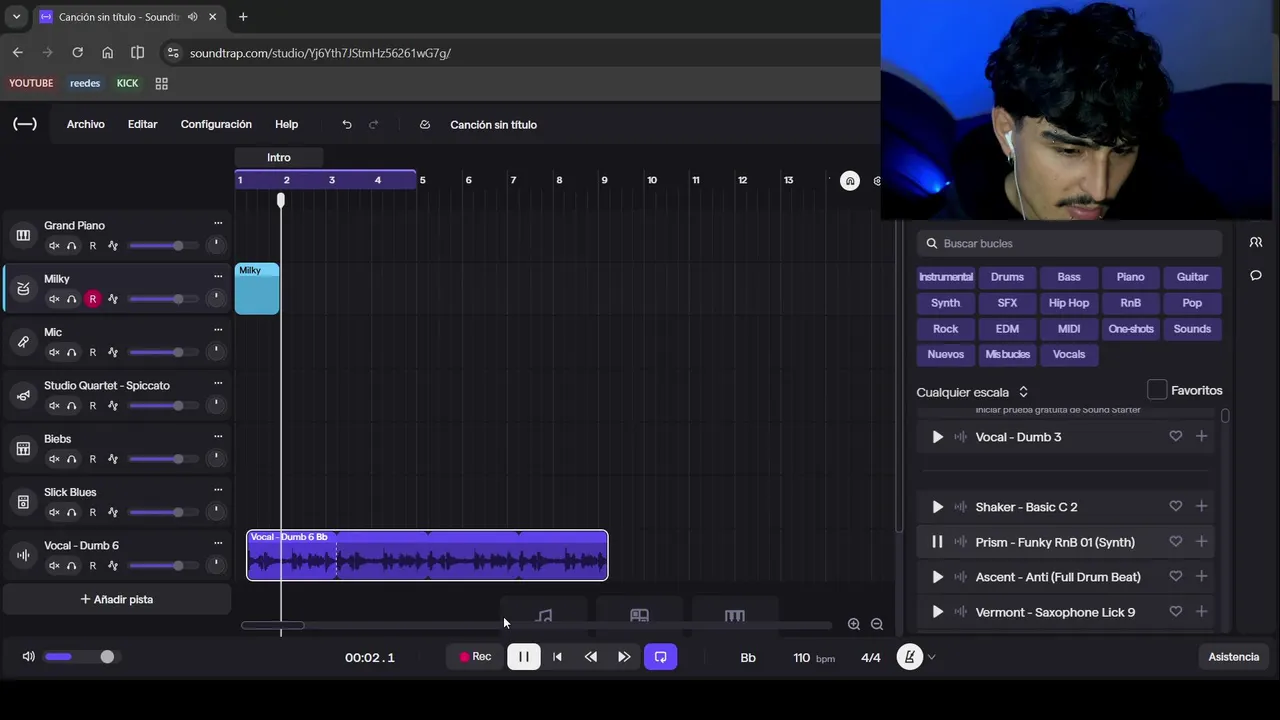Click the master volume speaker icon
Screen dimensions: 1280x720
pyautogui.click(x=28, y=657)
